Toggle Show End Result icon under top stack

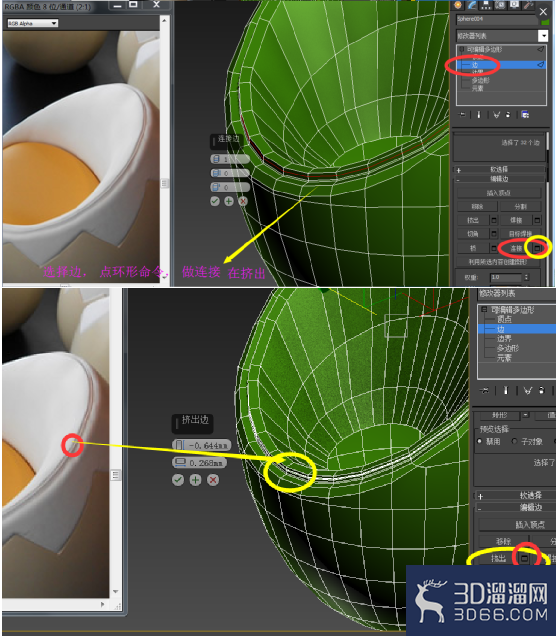point(479,115)
